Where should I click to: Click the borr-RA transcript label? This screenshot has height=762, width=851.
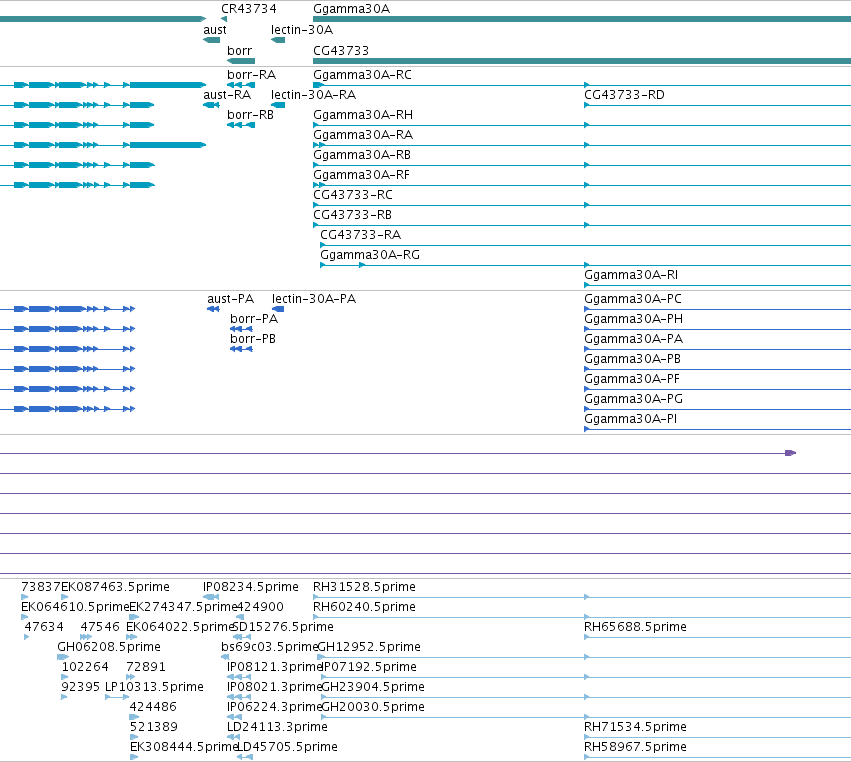251,75
